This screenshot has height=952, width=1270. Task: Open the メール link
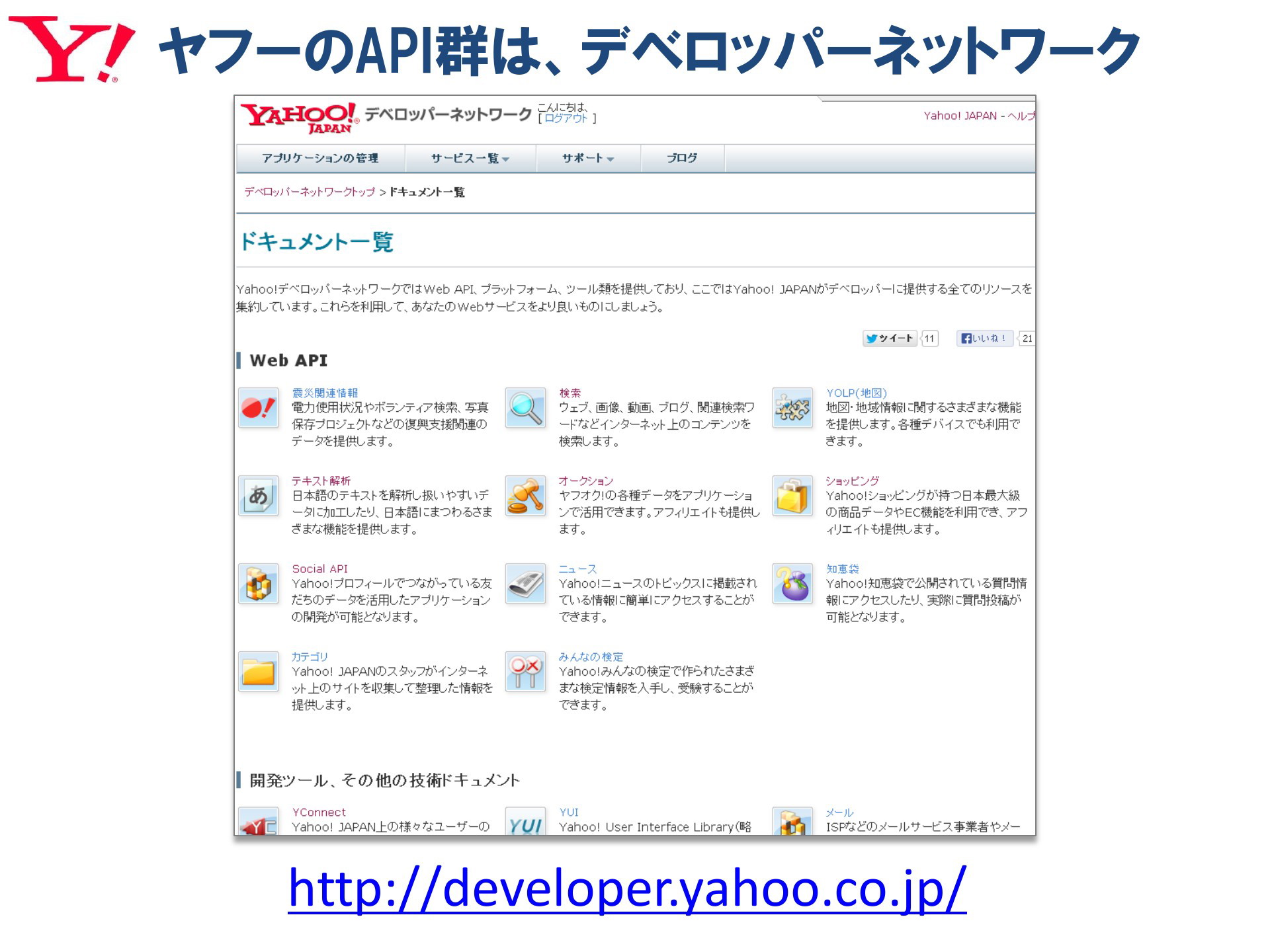pyautogui.click(x=839, y=812)
